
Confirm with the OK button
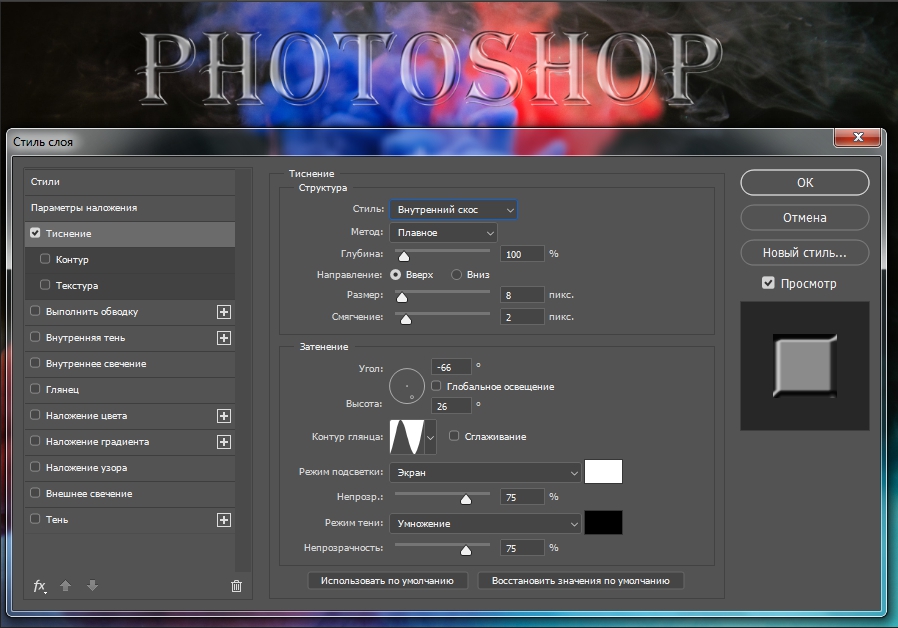[805, 183]
